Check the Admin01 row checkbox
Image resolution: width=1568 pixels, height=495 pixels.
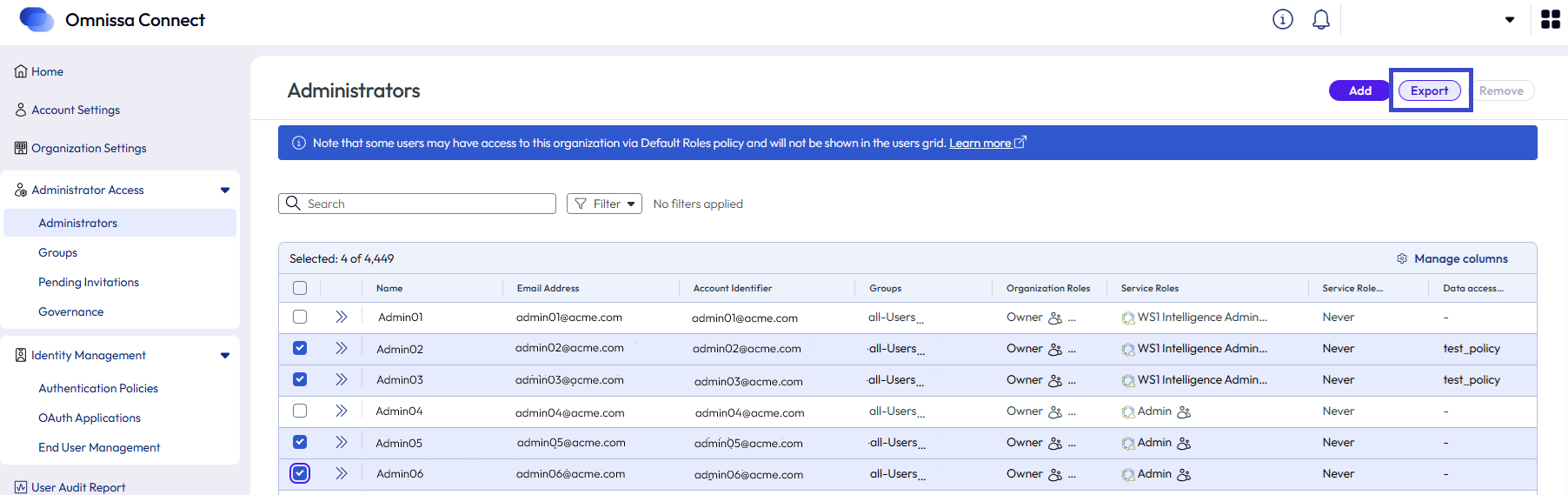pyautogui.click(x=300, y=317)
